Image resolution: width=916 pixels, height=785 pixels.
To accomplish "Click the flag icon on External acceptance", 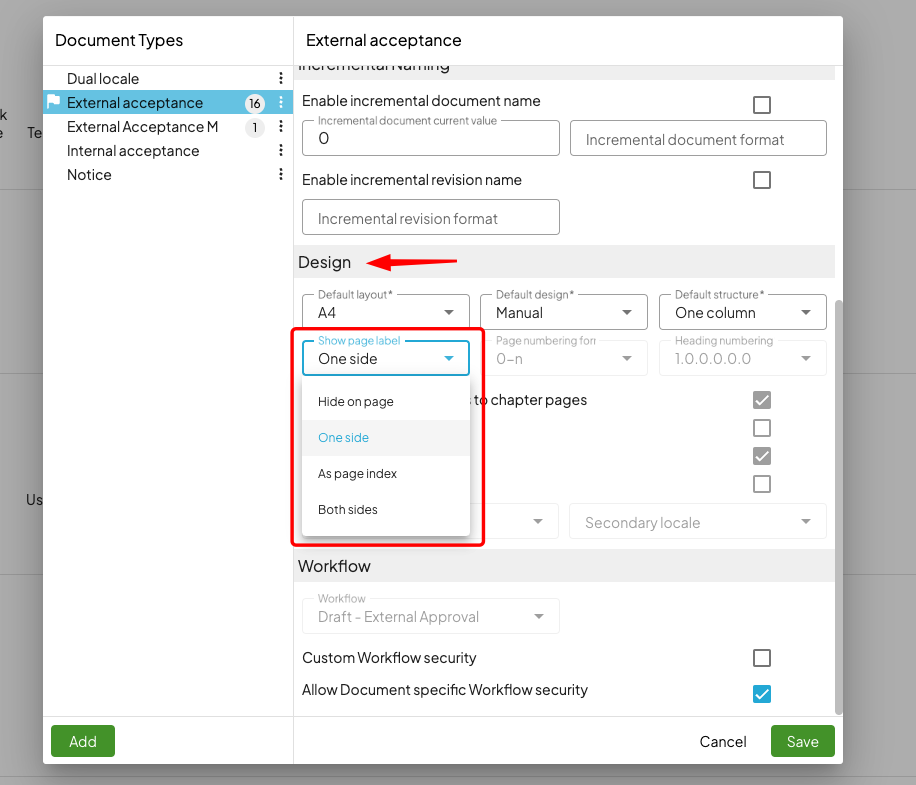I will (56, 102).
